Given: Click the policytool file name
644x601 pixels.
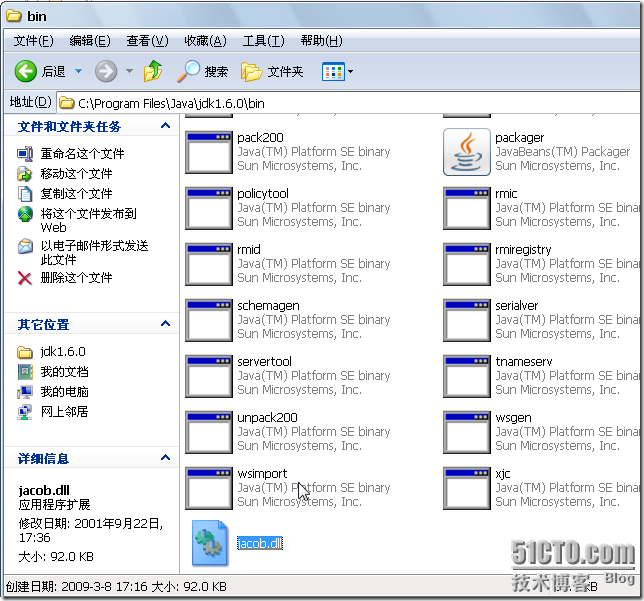Looking at the screenshot, I should tap(263, 193).
